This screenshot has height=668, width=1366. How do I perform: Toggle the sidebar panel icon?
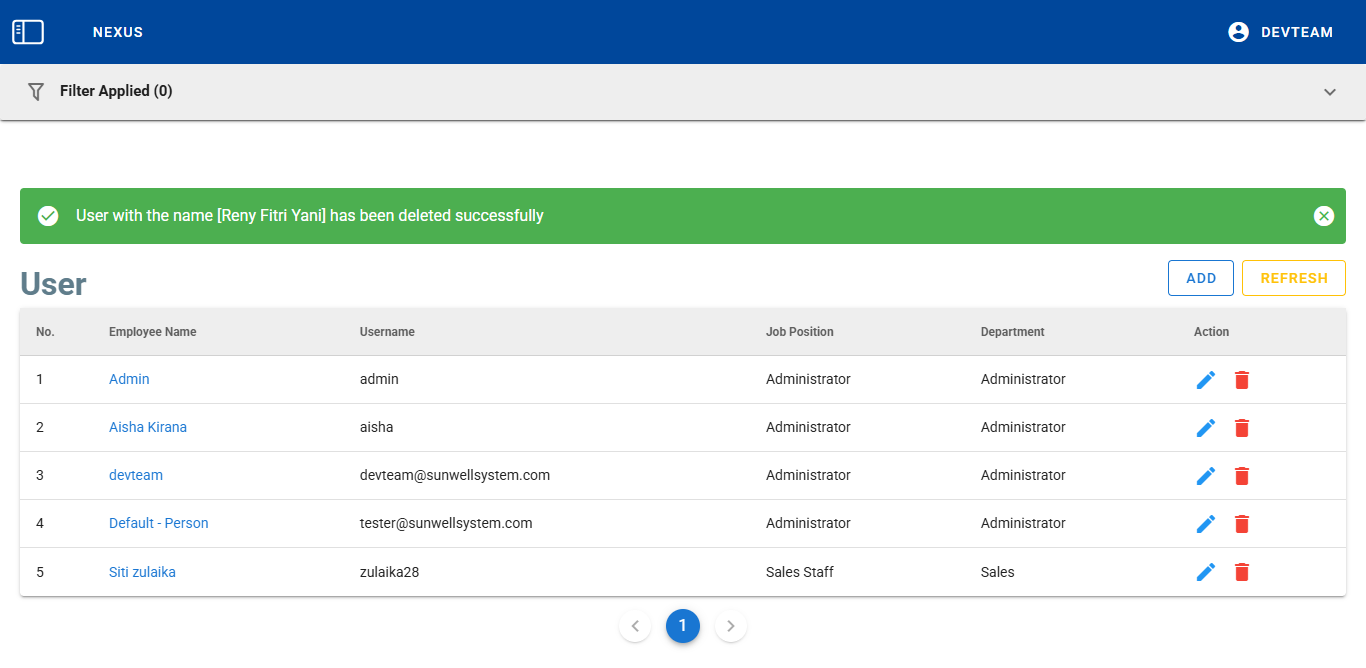(x=28, y=32)
